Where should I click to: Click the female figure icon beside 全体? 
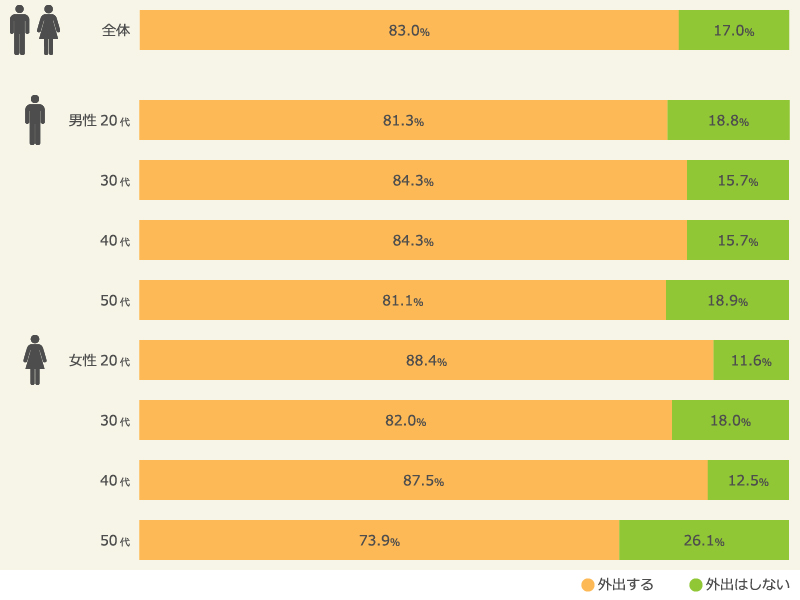(48, 30)
